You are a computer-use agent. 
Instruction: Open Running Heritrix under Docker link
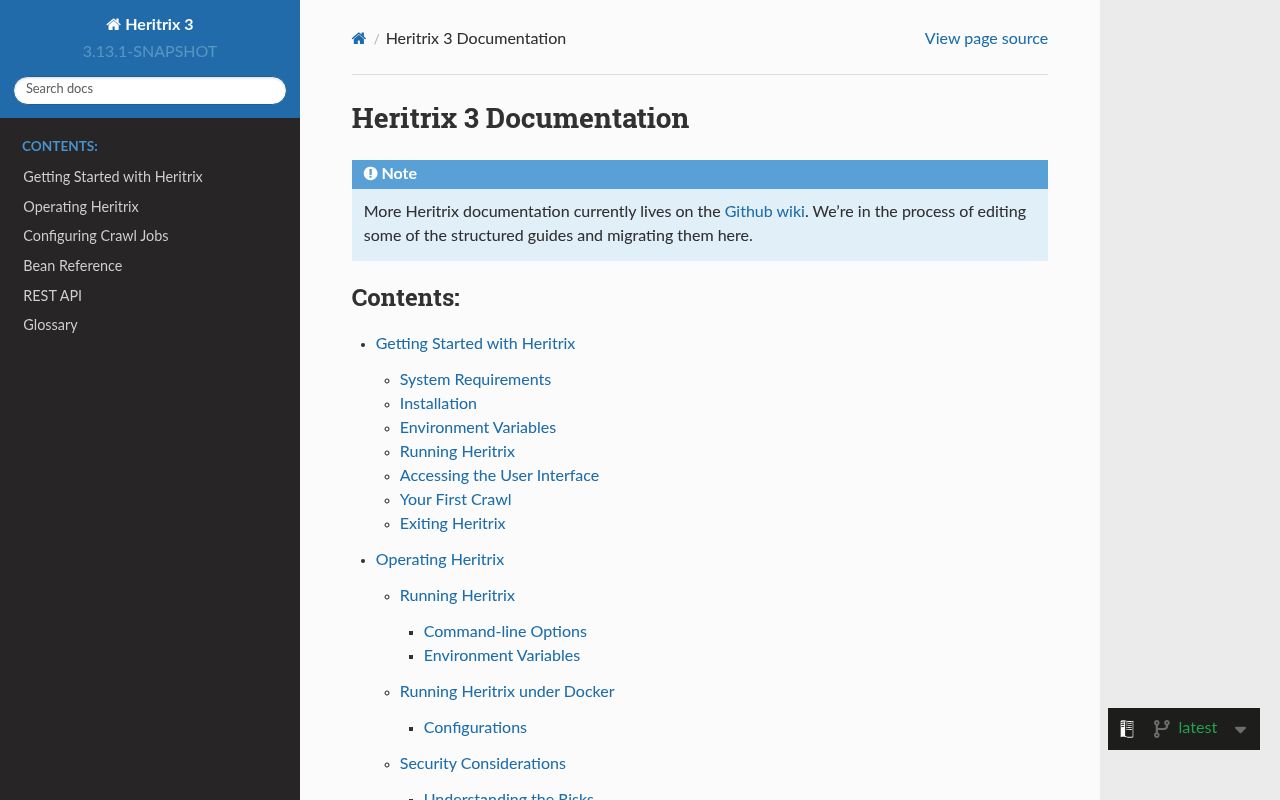507,692
